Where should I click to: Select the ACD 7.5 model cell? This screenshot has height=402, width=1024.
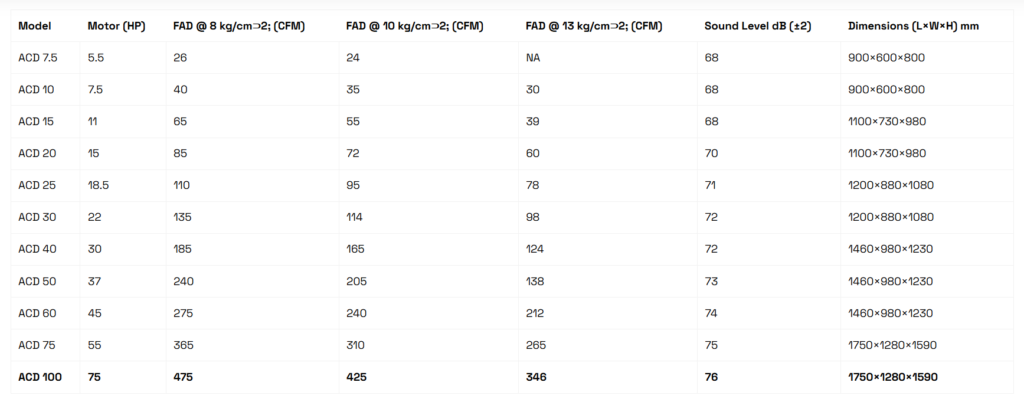click(x=38, y=58)
